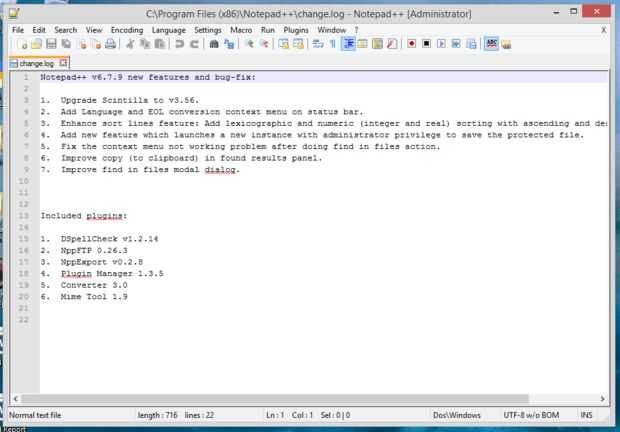Zoom in using the toolbar icon
The height and width of the screenshot is (432, 620).
[249, 44]
